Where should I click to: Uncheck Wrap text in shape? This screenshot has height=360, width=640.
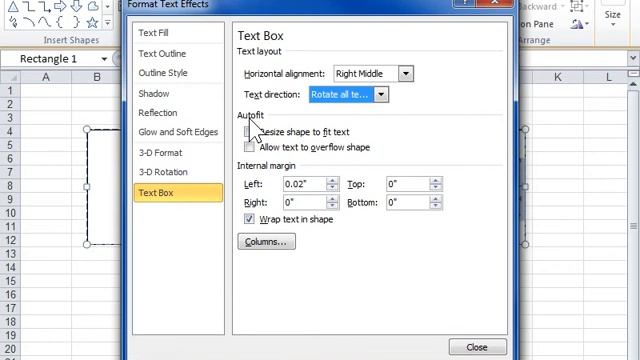(249, 219)
